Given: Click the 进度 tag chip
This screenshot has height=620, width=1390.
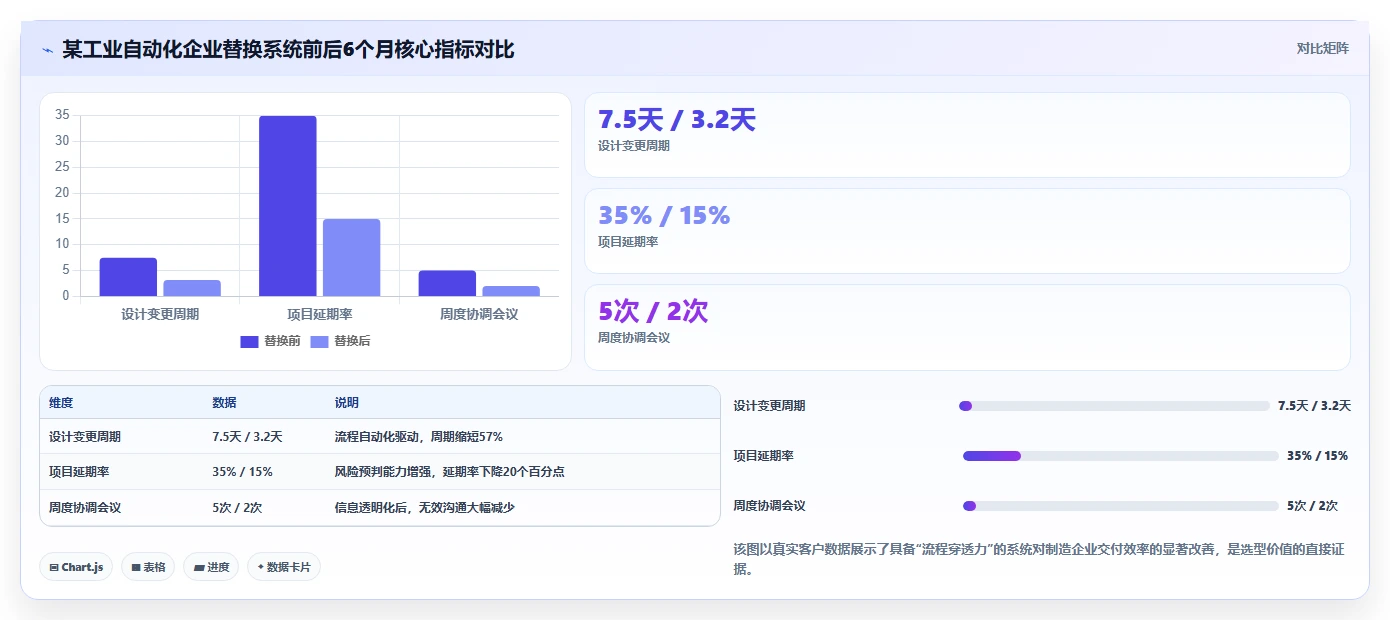Looking at the screenshot, I should tap(211, 567).
